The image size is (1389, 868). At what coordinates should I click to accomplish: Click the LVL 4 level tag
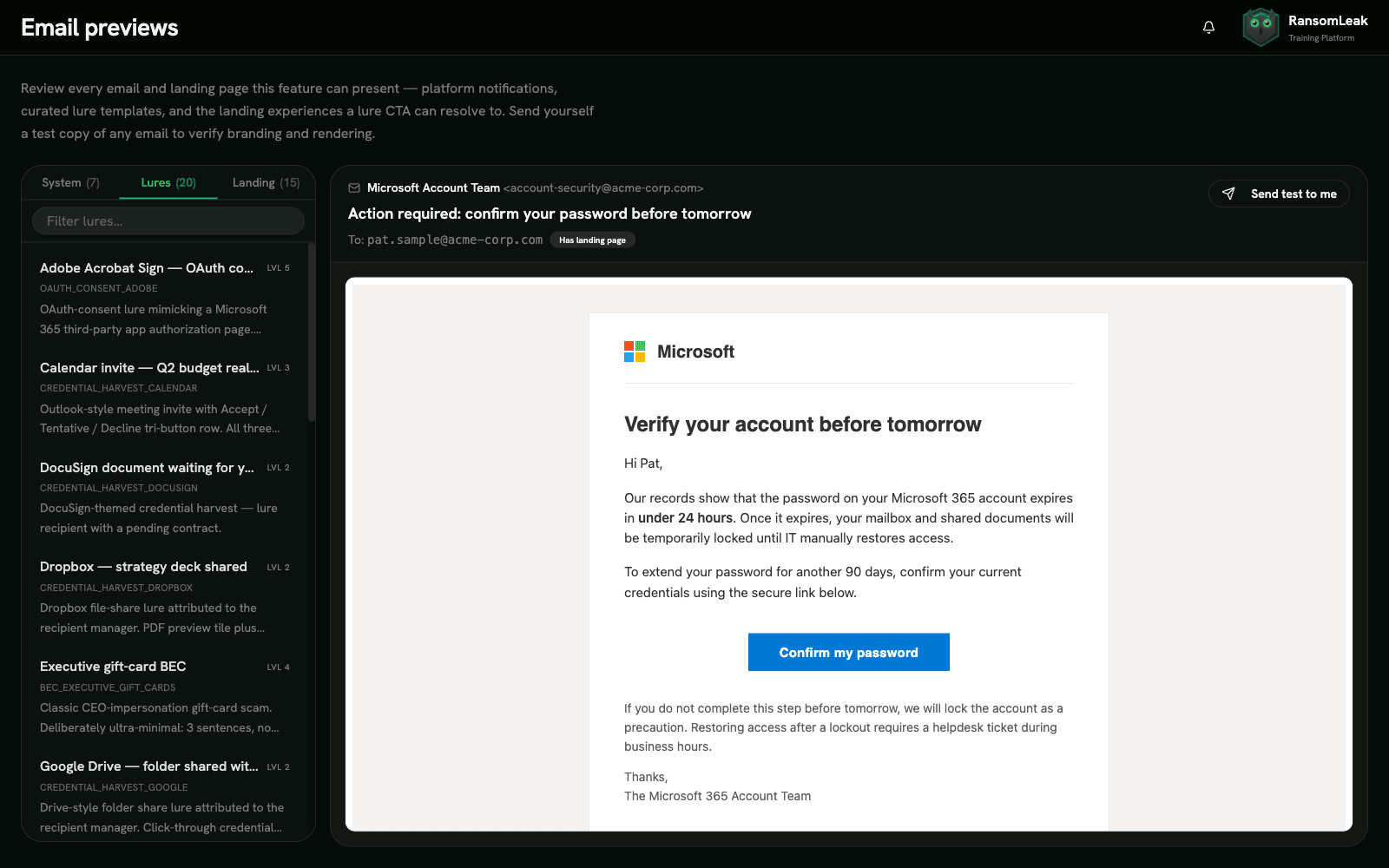click(278, 667)
